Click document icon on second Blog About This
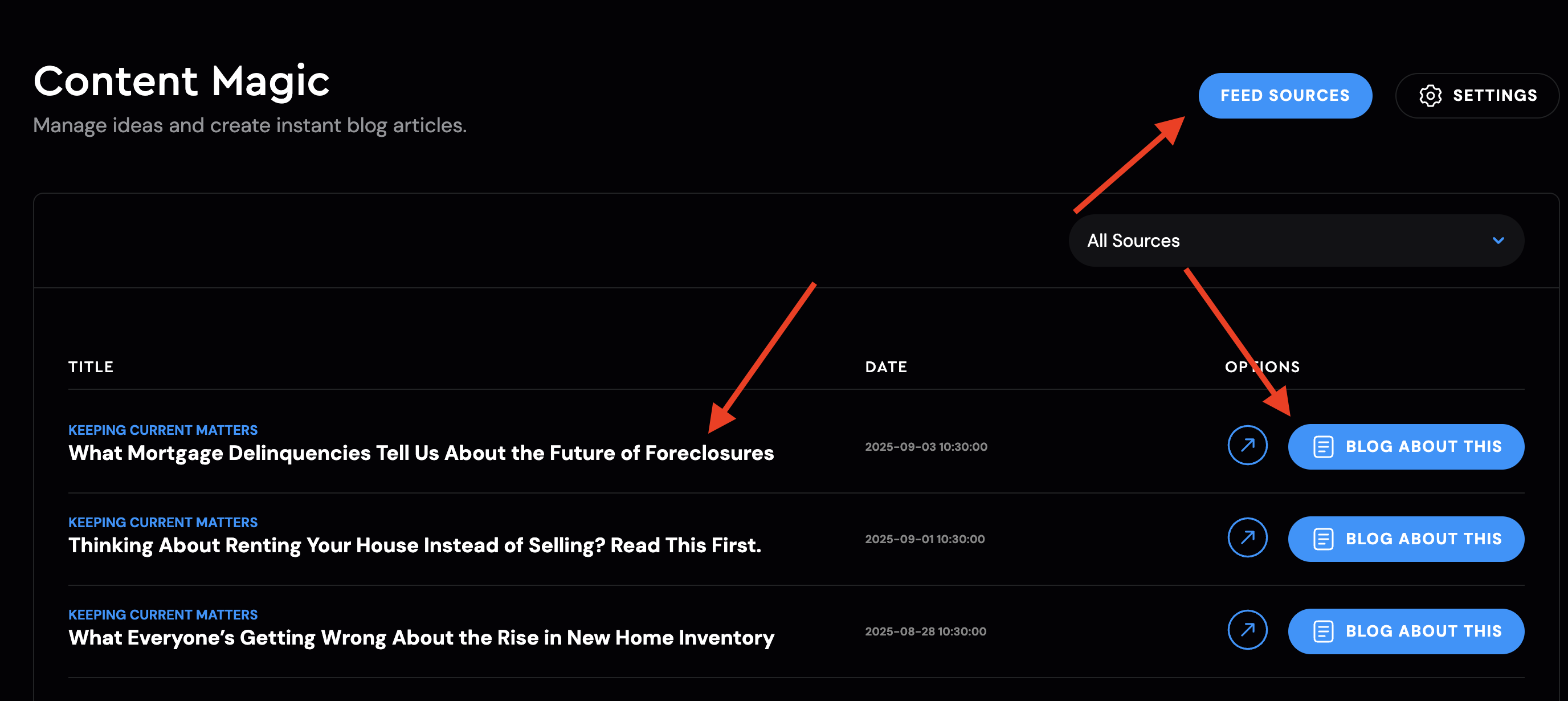 coord(1324,539)
